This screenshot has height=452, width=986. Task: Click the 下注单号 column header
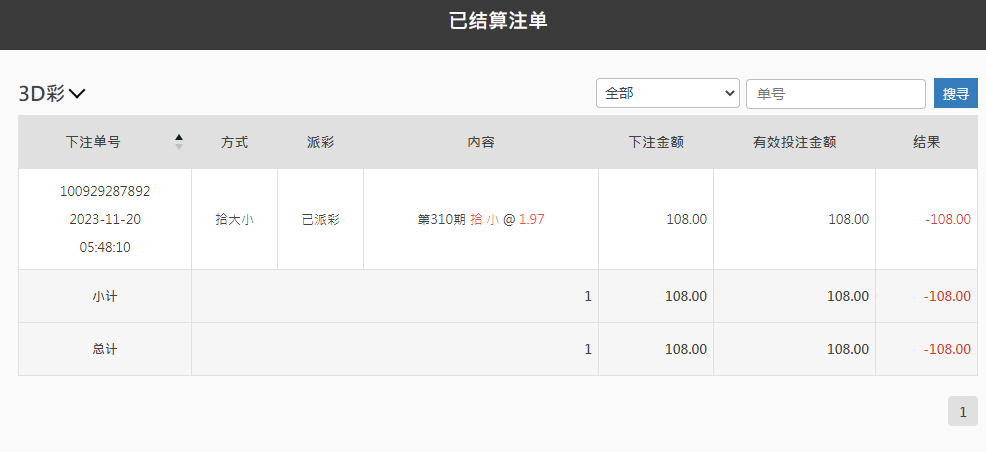pos(93,142)
